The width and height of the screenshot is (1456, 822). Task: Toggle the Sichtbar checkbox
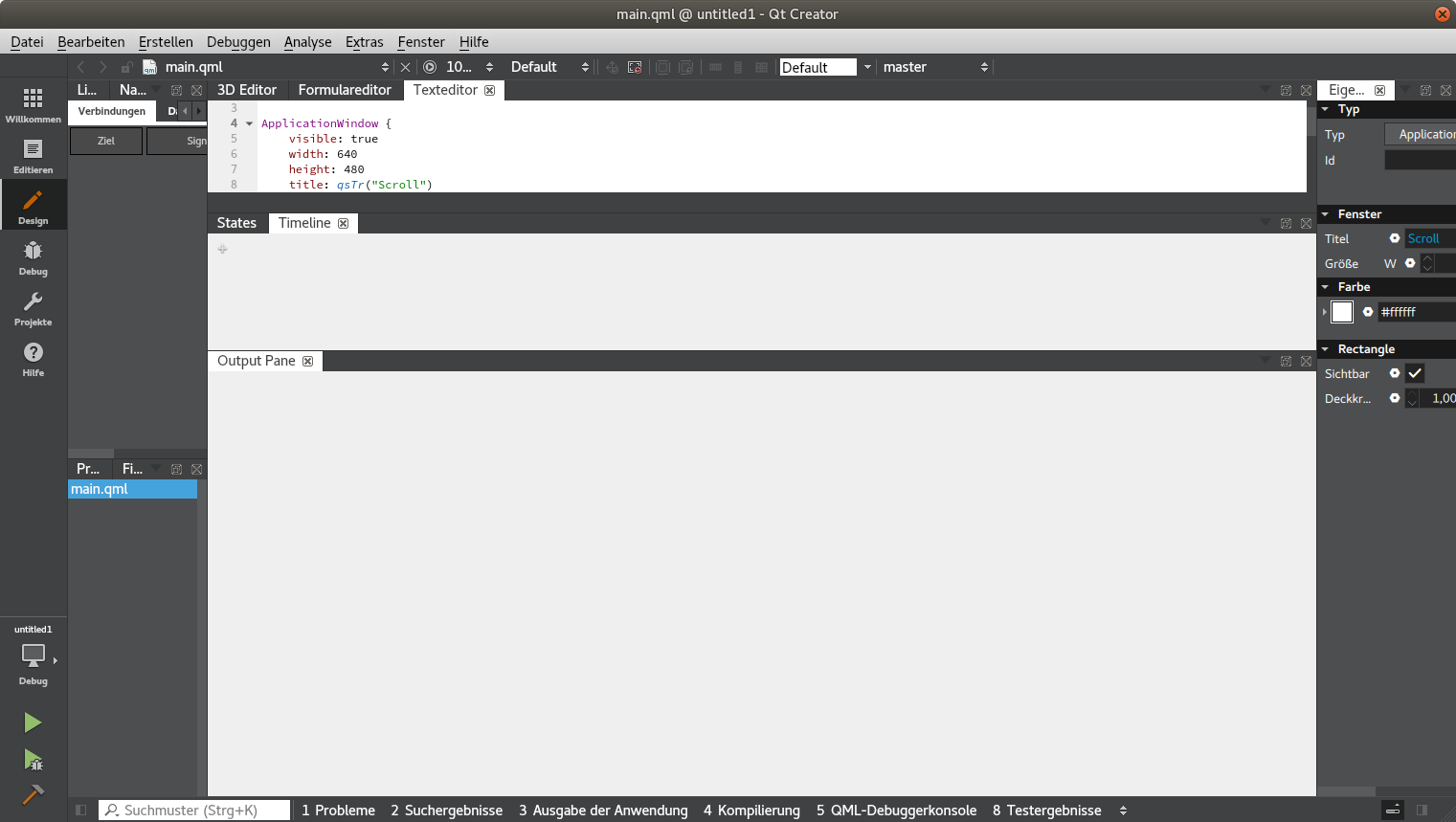[x=1415, y=373]
